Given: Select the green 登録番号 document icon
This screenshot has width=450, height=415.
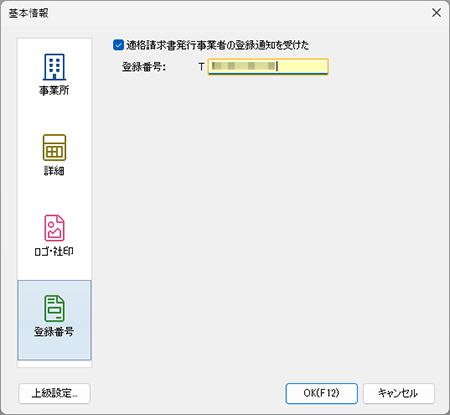Looking at the screenshot, I should click(x=54, y=308).
